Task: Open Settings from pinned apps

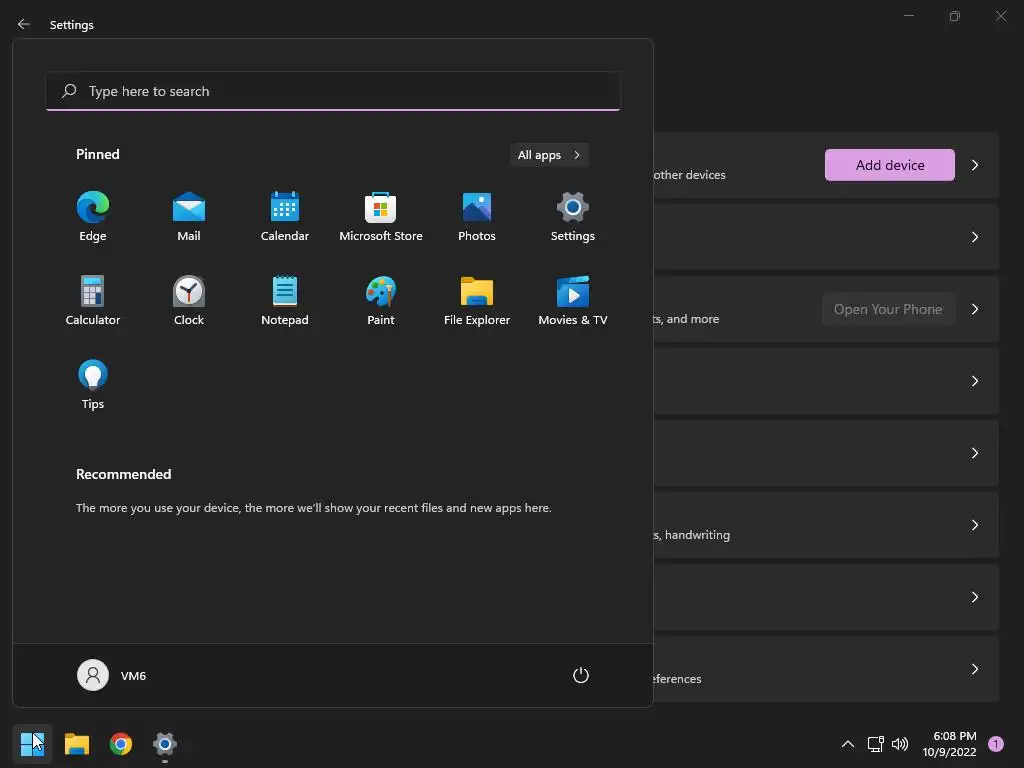Action: click(x=573, y=217)
